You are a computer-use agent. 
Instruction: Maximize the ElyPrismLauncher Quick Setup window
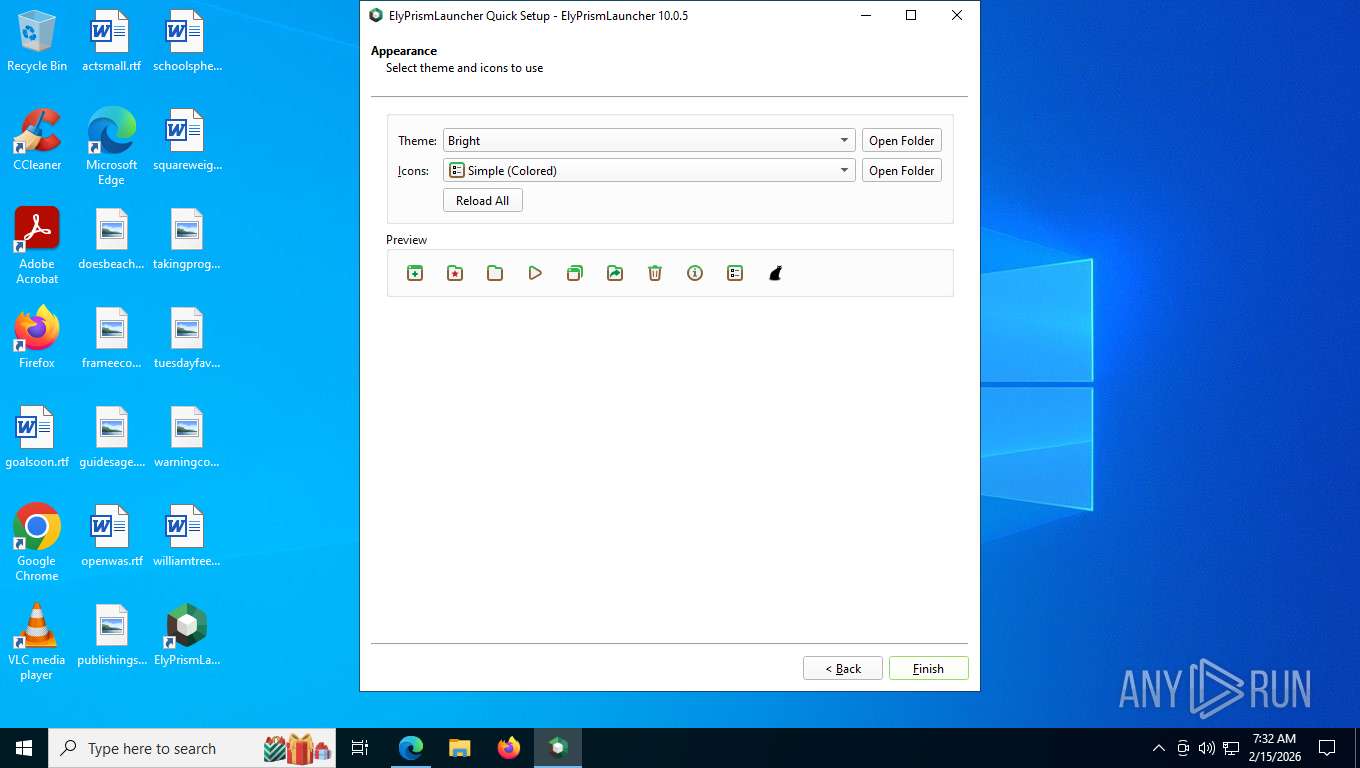pyautogui.click(x=911, y=15)
